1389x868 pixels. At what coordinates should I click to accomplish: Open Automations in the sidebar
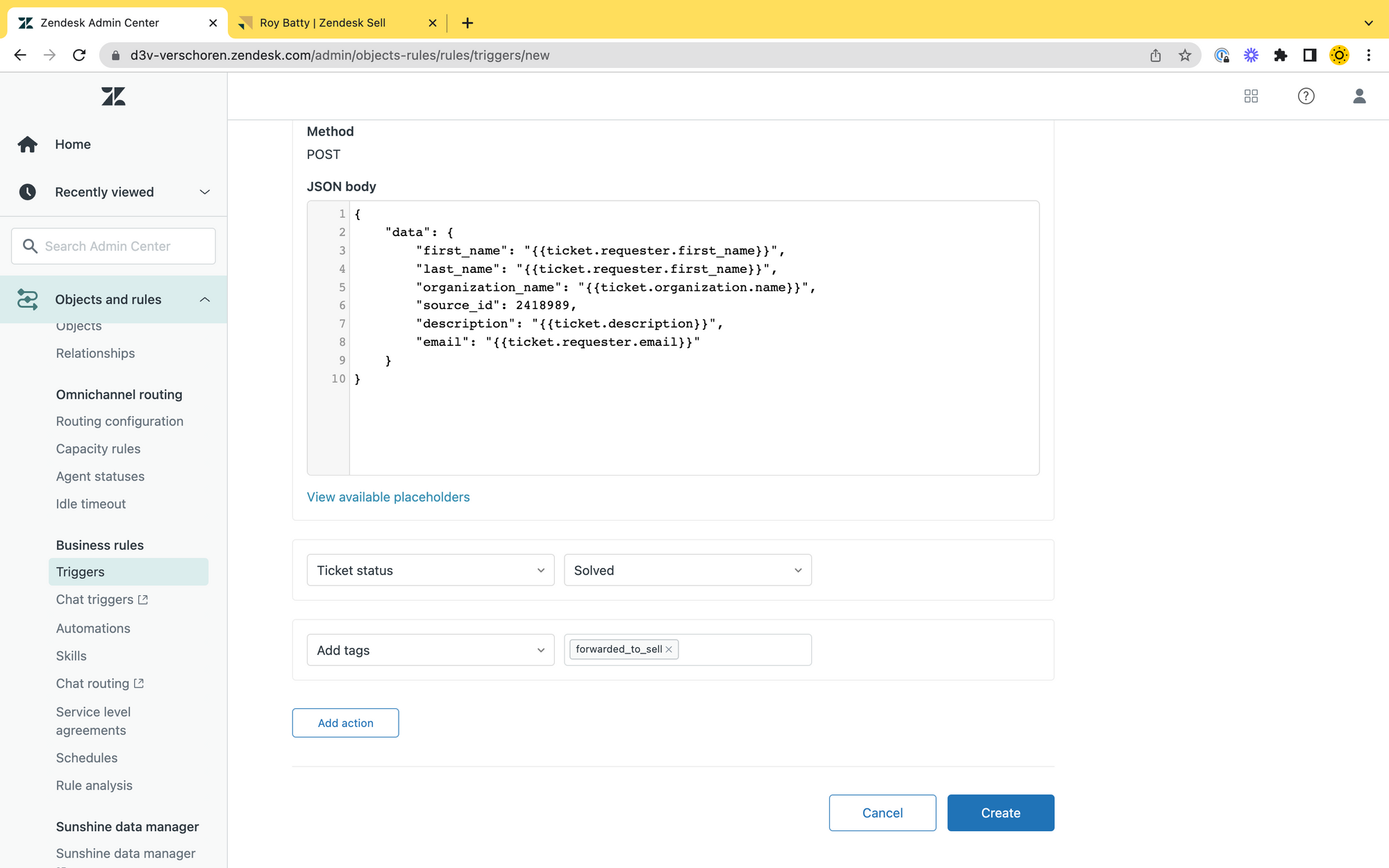pos(93,628)
